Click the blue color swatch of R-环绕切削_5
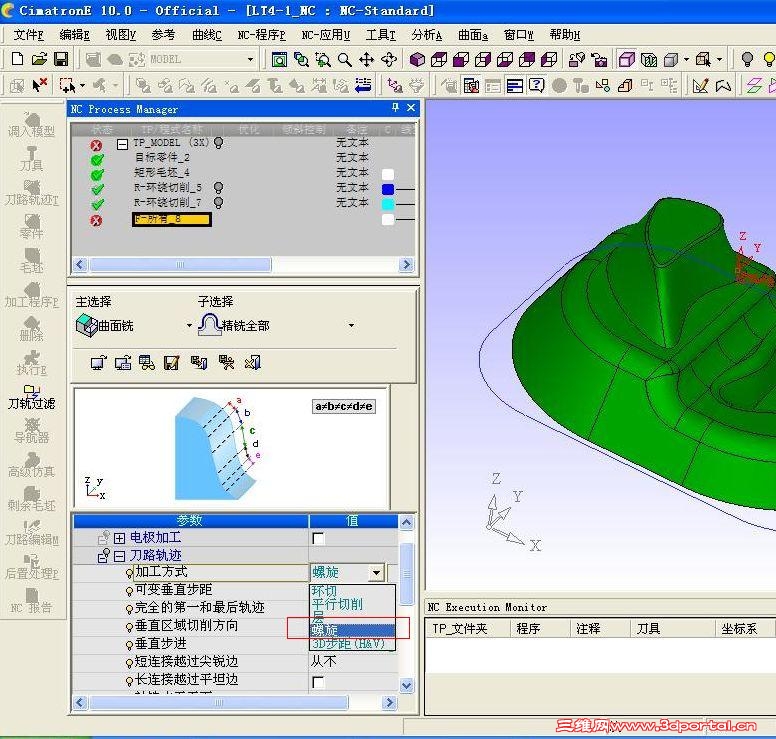776x739 pixels. pyautogui.click(x=388, y=190)
